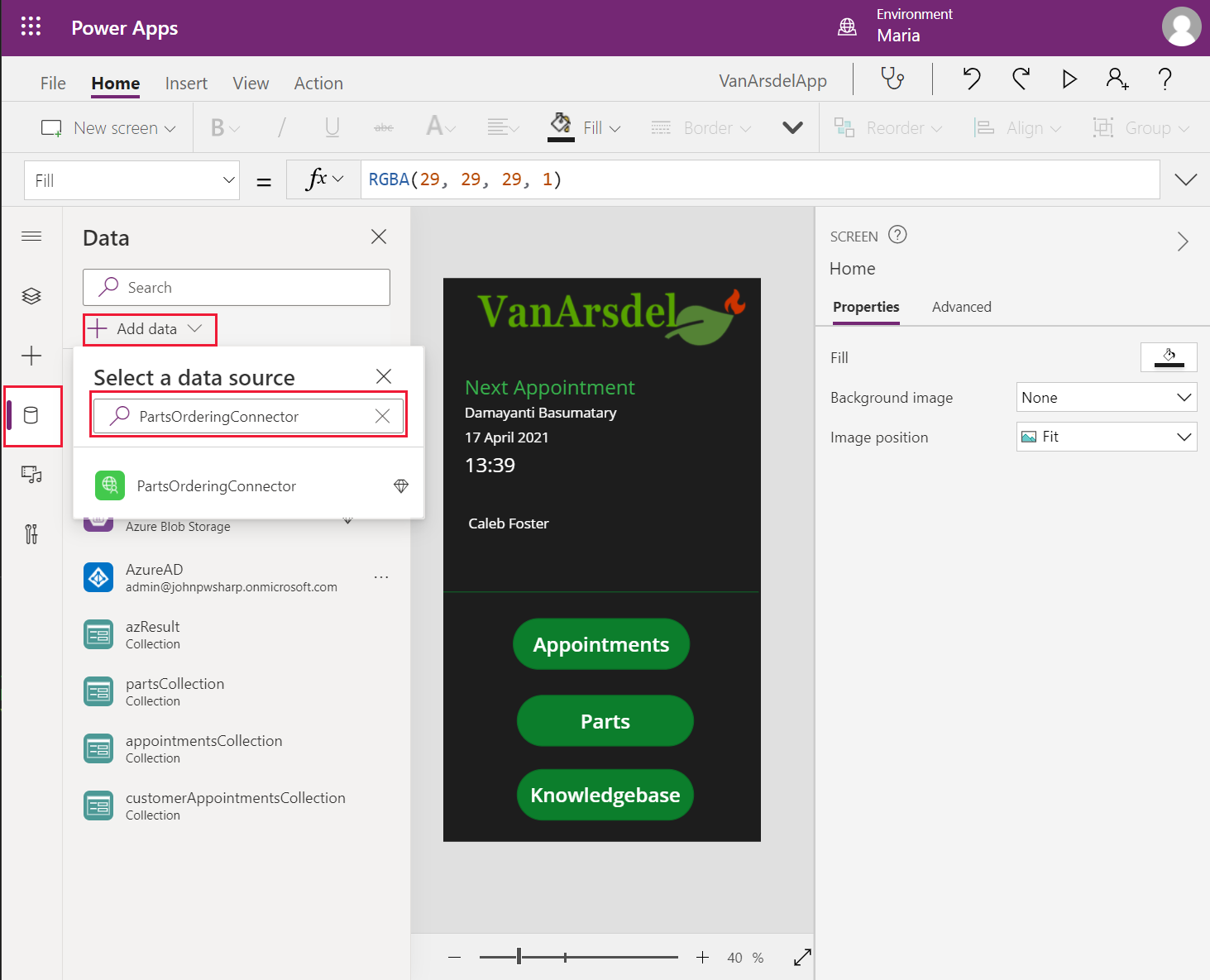Open Text alignment dropdown
1210x980 pixels.
503,128
